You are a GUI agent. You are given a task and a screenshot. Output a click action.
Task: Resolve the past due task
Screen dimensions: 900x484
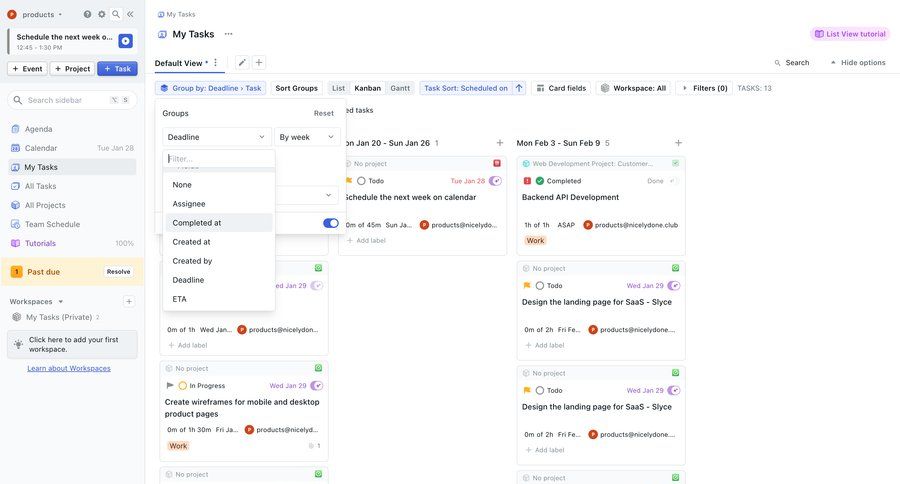point(118,272)
